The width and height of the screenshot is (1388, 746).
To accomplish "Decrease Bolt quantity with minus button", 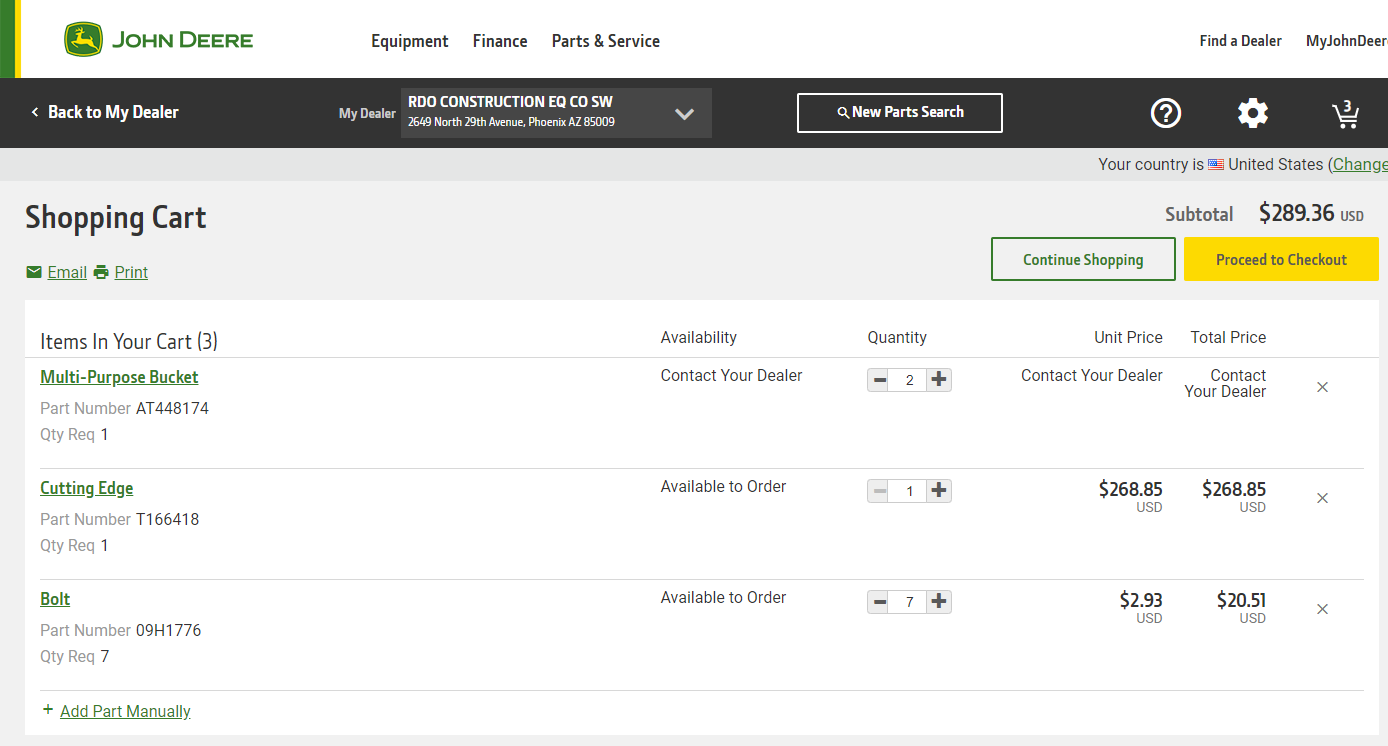I will (879, 602).
